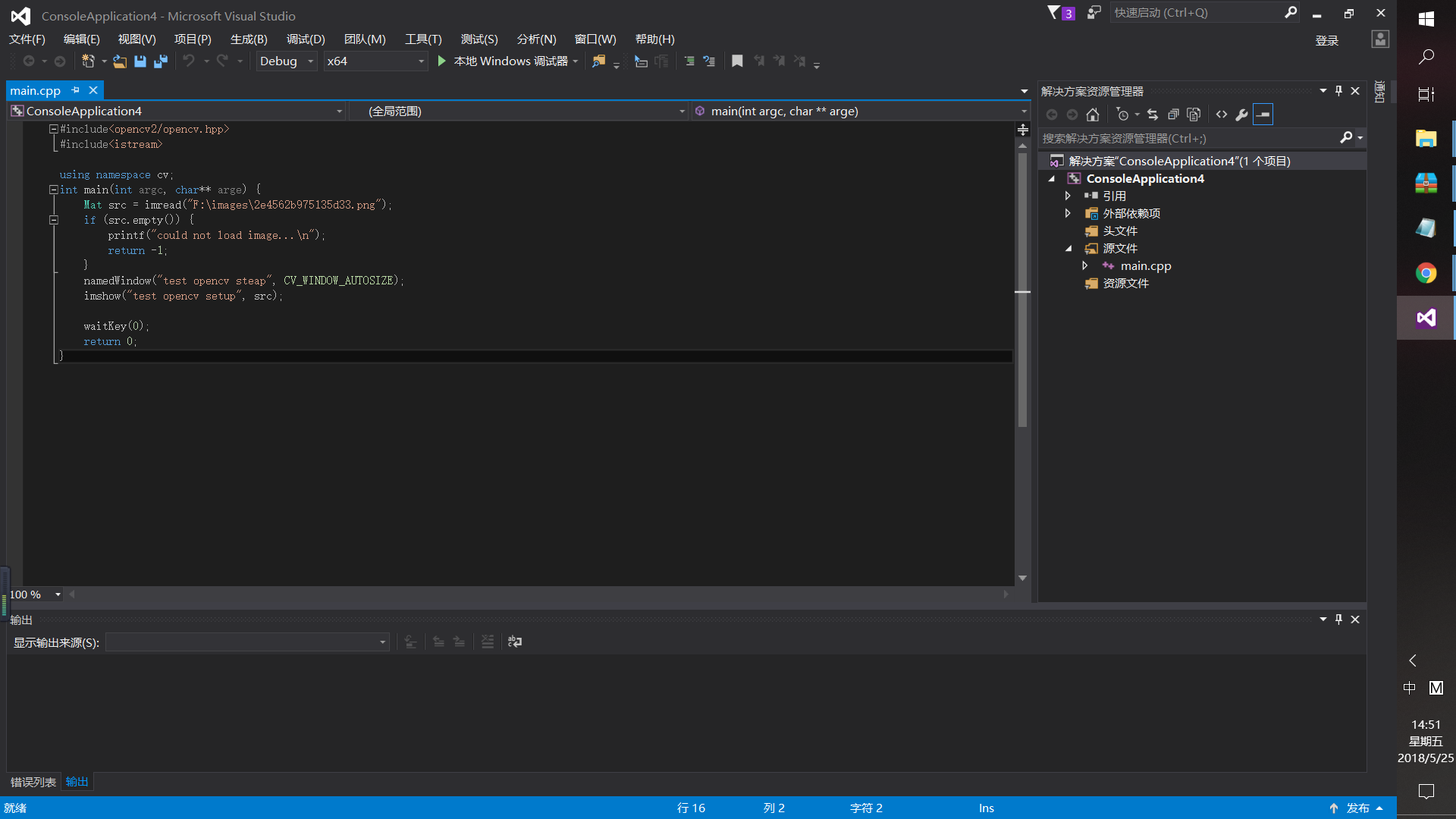
Task: Toggle auto-hide pin on Output panel
Action: (1339, 620)
